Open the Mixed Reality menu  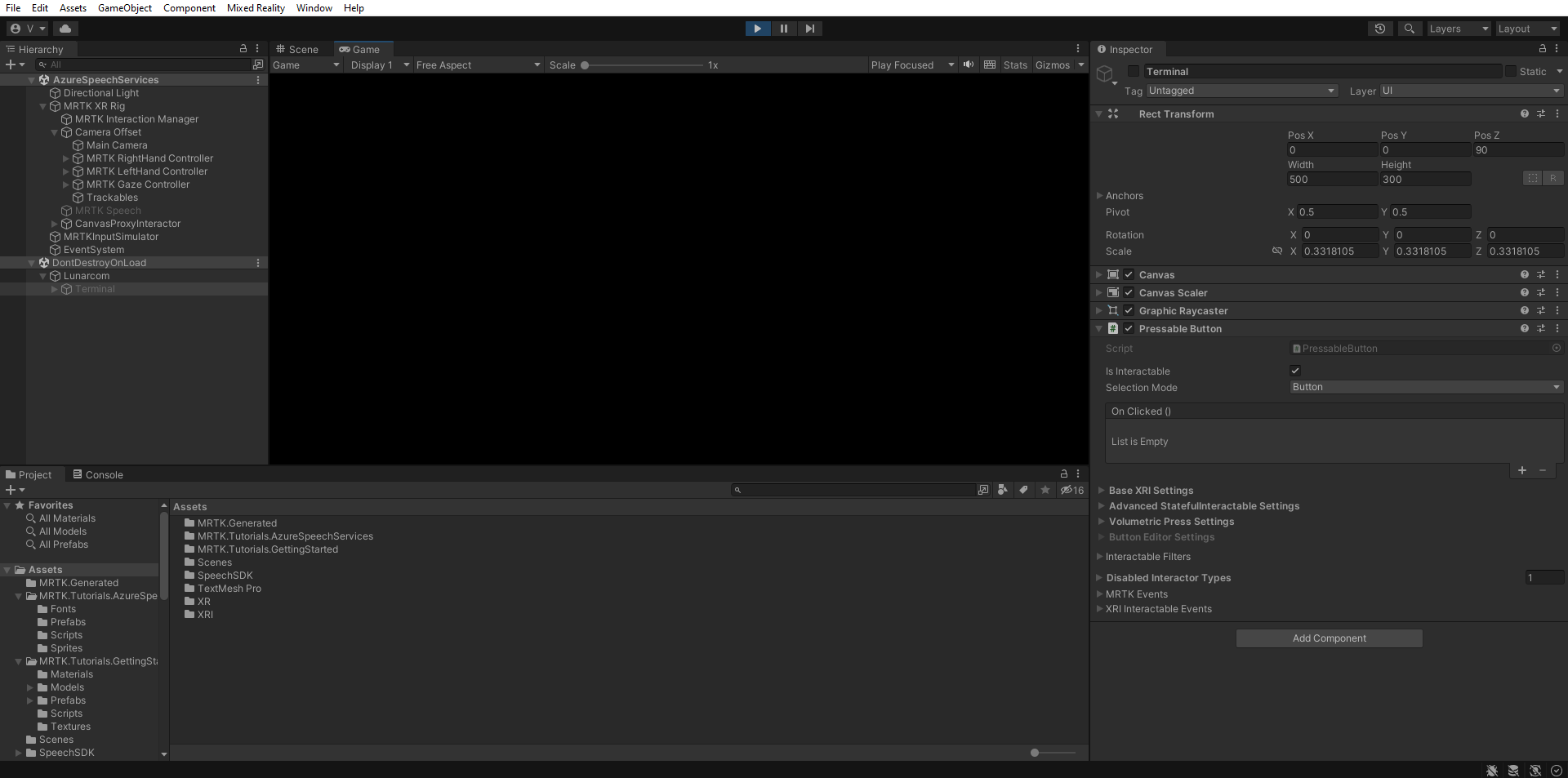[x=256, y=8]
